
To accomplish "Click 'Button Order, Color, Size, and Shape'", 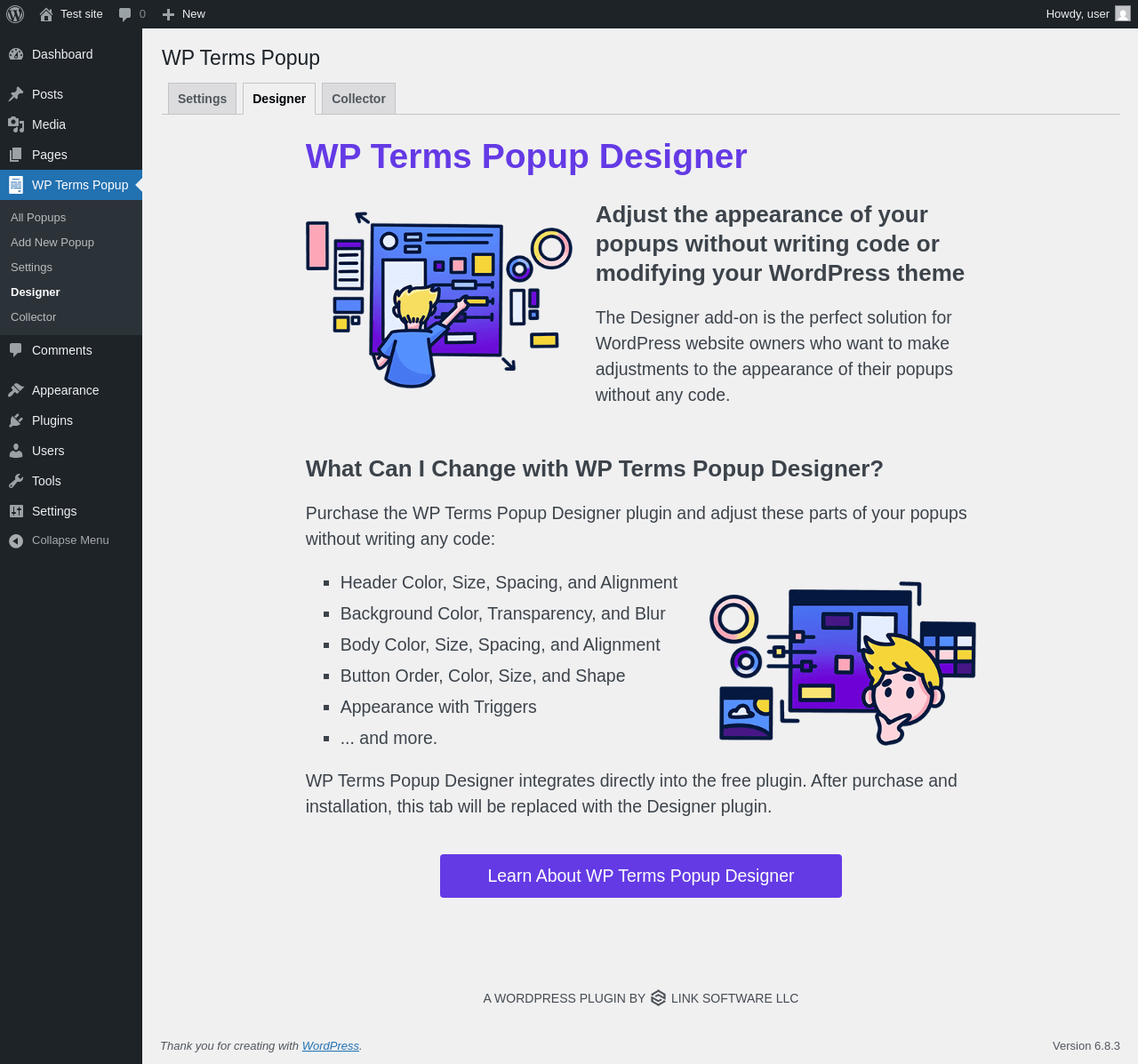I will pyautogui.click(x=483, y=676).
